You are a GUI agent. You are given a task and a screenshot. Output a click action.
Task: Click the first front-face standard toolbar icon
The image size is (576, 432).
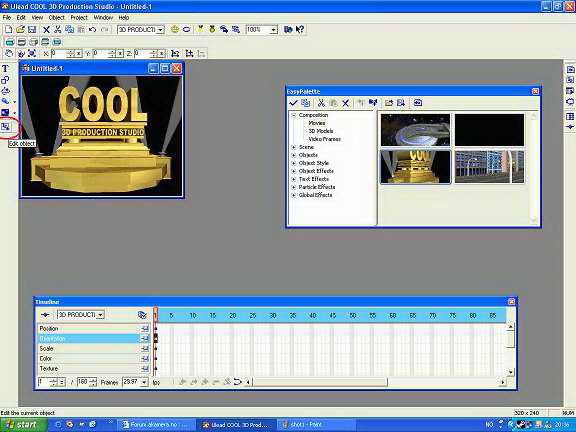(x=10, y=42)
